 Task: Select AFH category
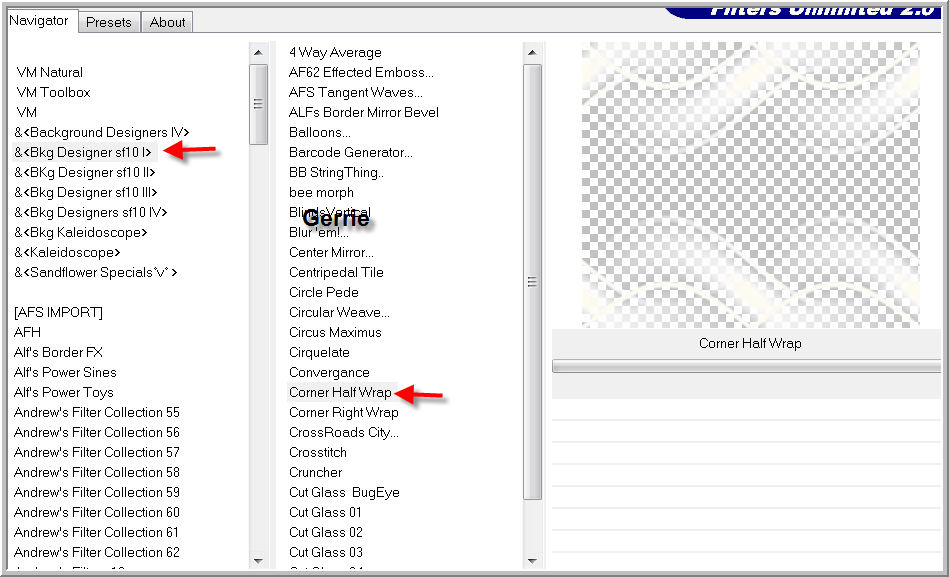click(27, 332)
